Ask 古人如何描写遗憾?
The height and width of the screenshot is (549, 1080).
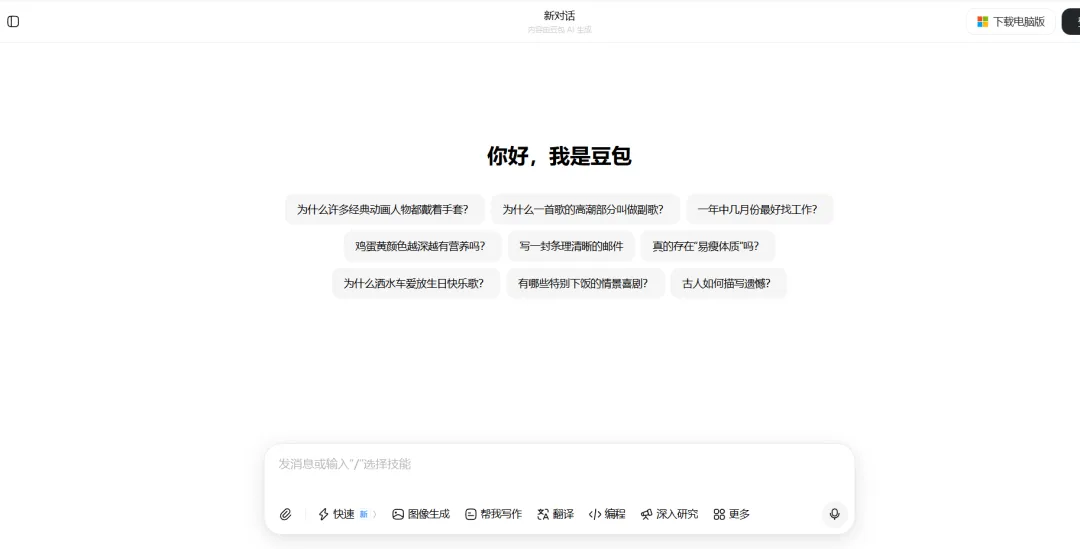728,283
